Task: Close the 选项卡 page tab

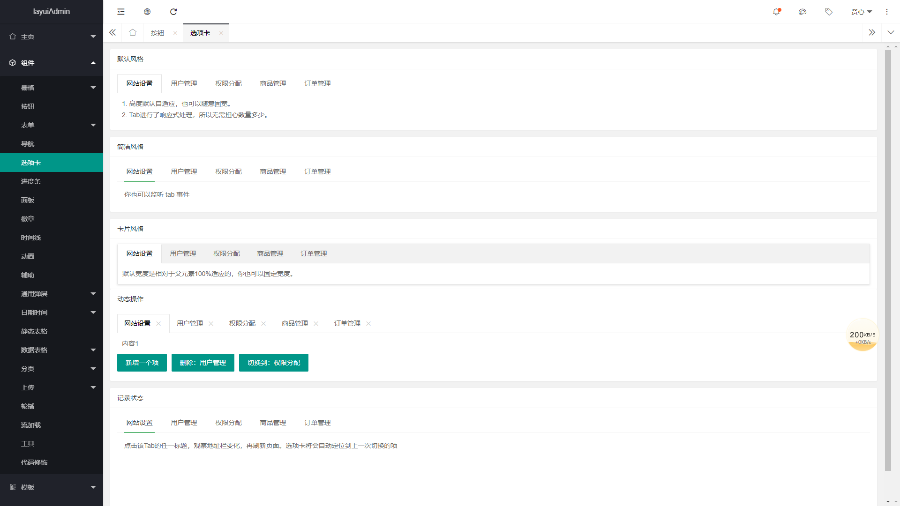Action: coord(221,33)
